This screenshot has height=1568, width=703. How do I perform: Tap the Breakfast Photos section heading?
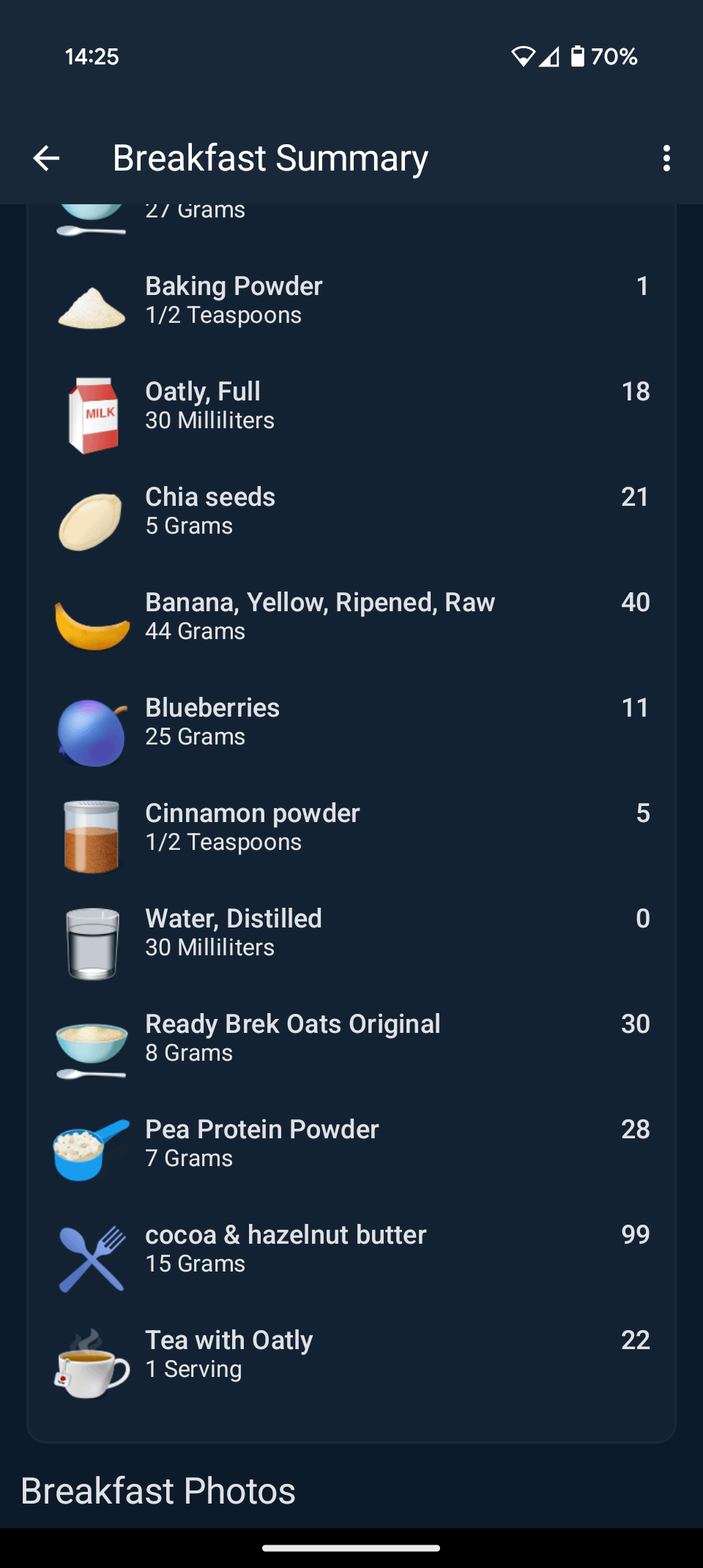[x=158, y=1490]
